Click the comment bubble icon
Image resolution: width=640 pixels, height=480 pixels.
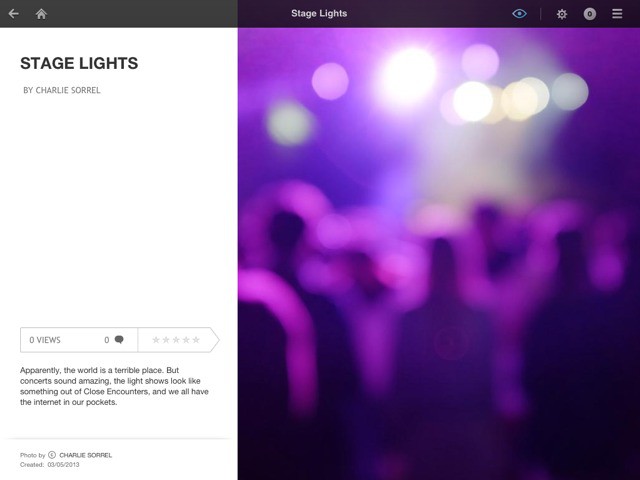click(119, 340)
